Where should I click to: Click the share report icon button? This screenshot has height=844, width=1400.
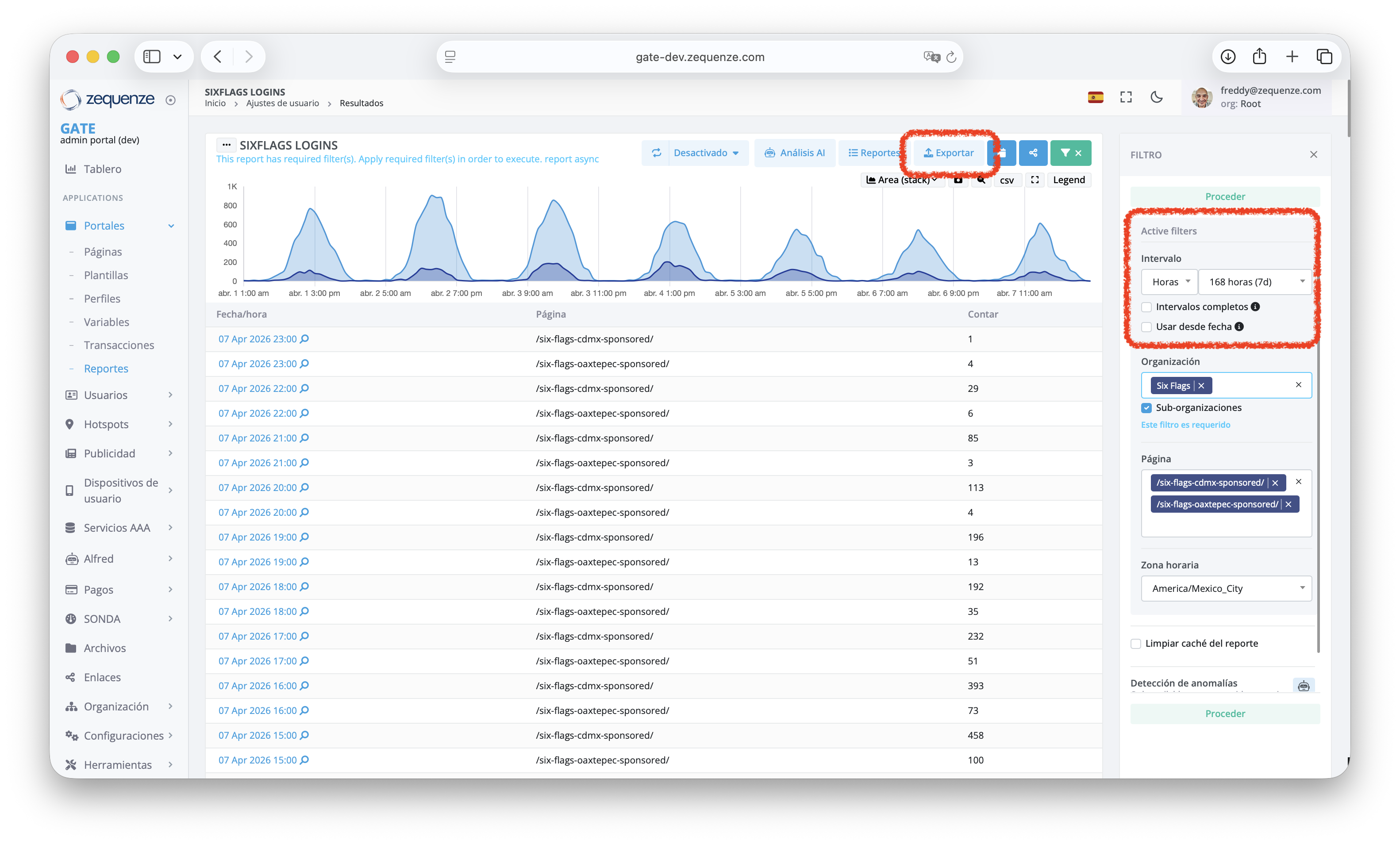click(x=1033, y=153)
